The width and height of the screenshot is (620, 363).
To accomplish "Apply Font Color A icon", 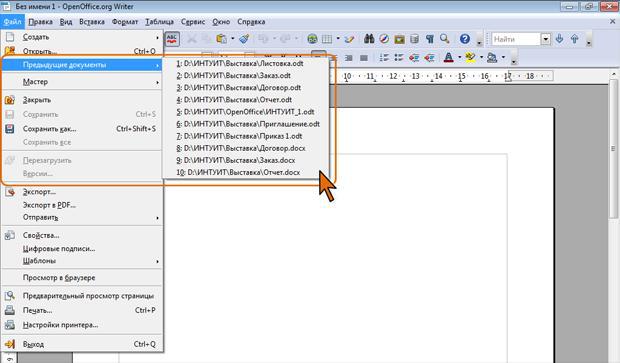I will (448, 58).
